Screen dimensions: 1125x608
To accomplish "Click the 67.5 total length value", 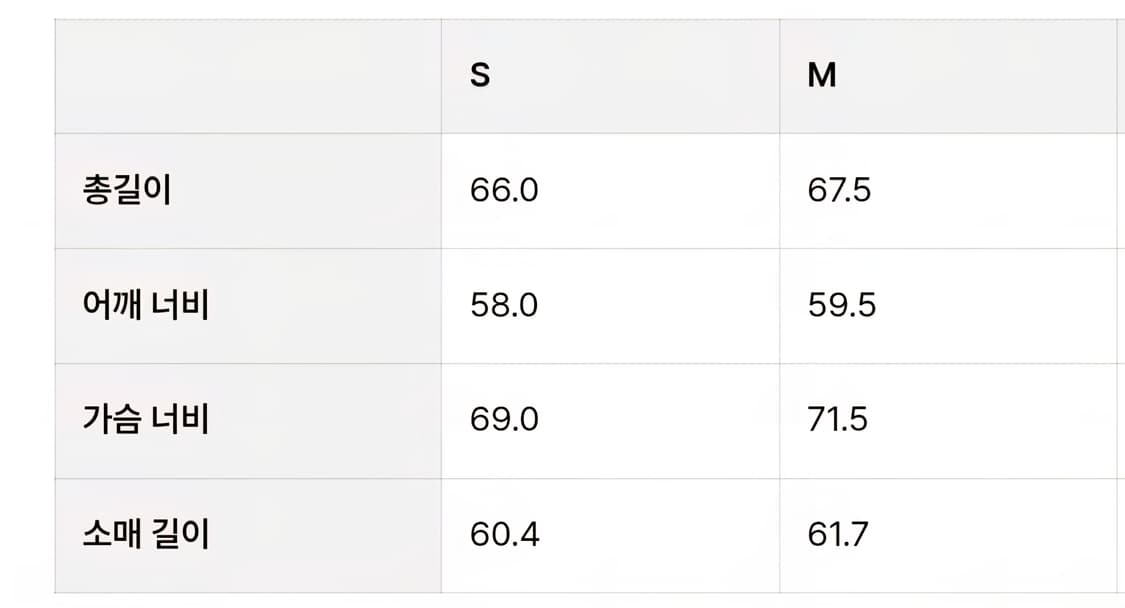I will [839, 190].
